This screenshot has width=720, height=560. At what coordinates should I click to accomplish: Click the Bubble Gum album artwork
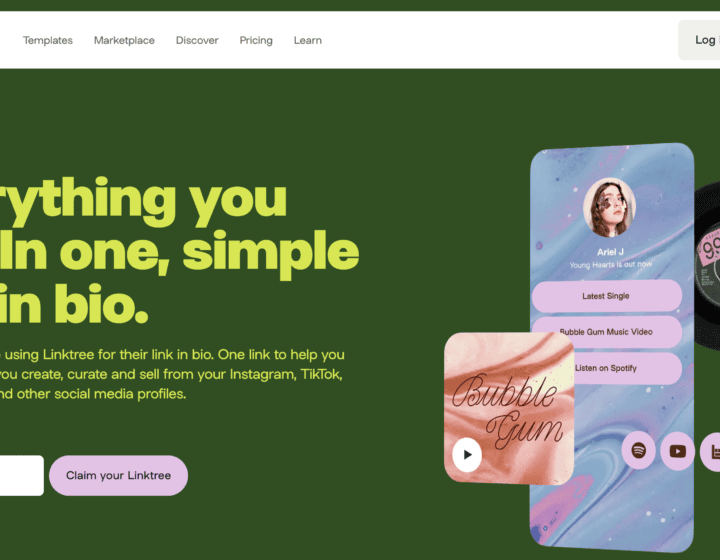tap(509, 408)
